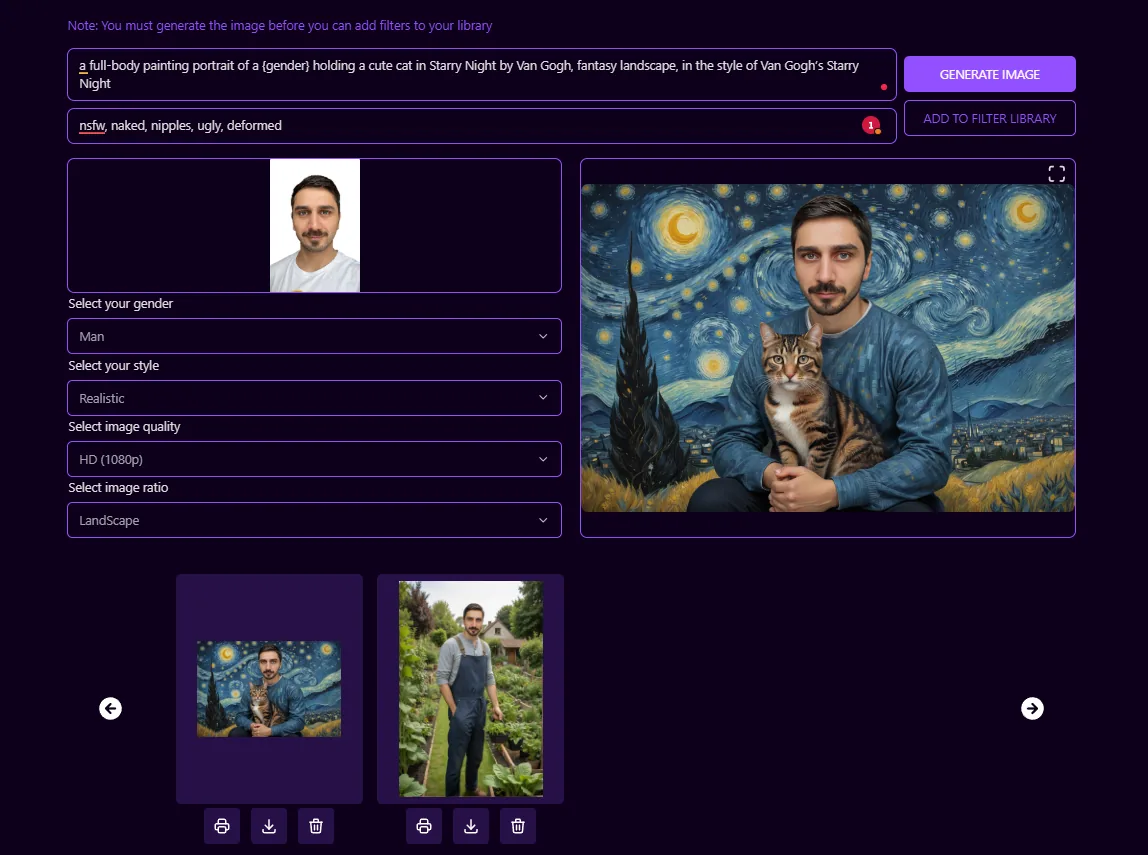Click the 'Select your style' label
The image size is (1148, 855).
pyautogui.click(x=113, y=365)
